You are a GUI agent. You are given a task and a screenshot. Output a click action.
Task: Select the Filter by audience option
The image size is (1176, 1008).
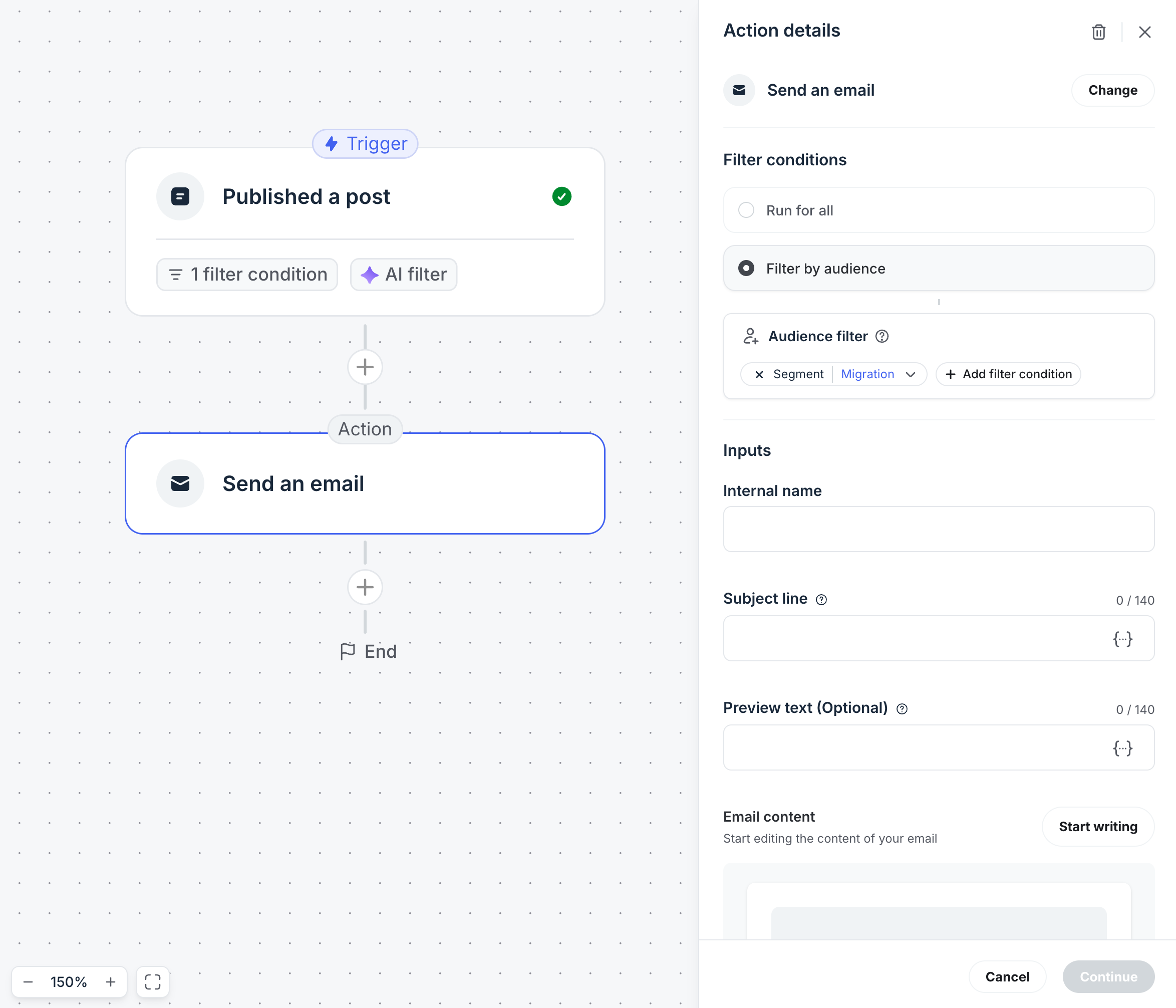[938, 268]
